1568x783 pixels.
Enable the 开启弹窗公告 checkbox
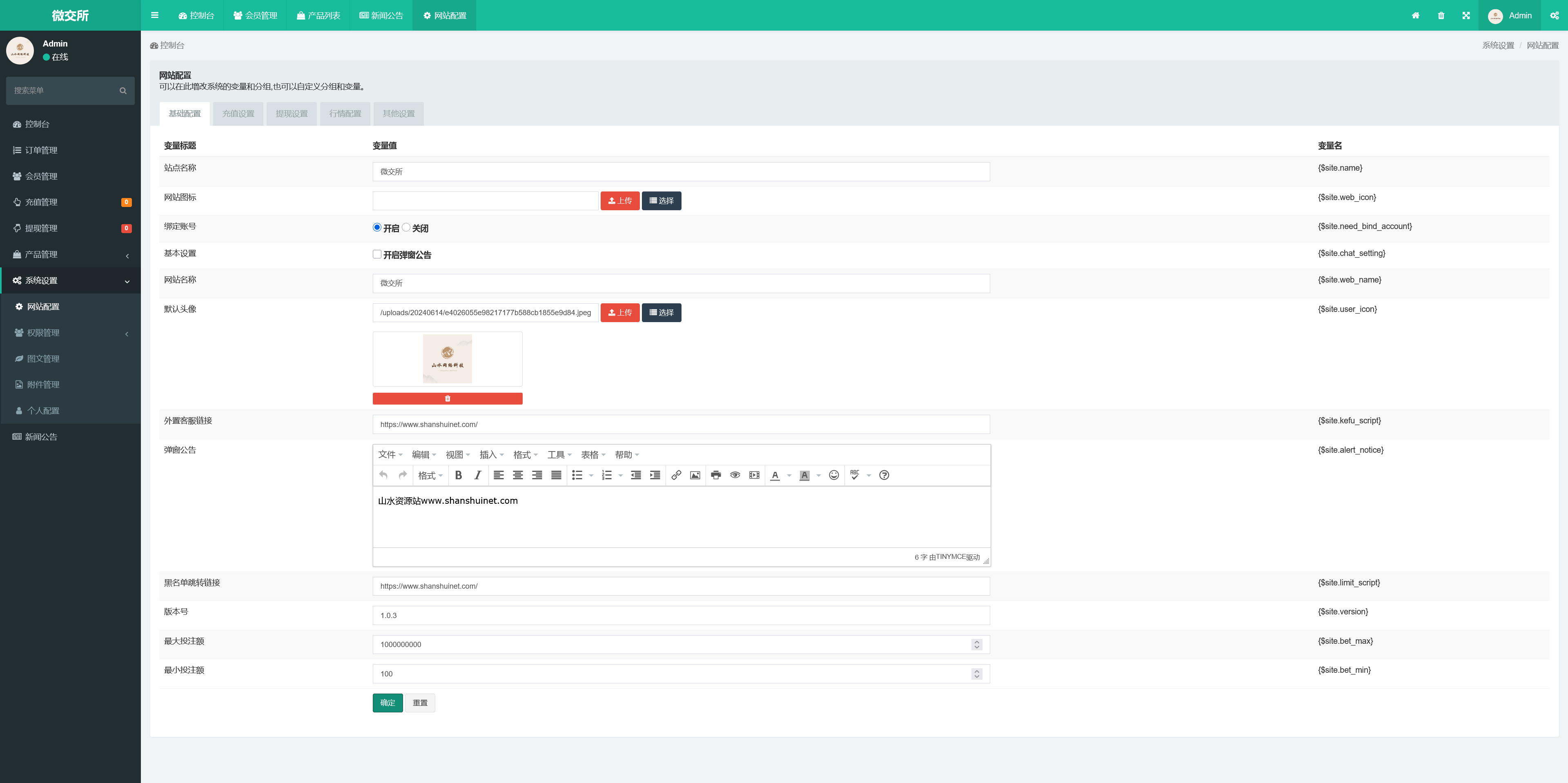[x=377, y=254]
